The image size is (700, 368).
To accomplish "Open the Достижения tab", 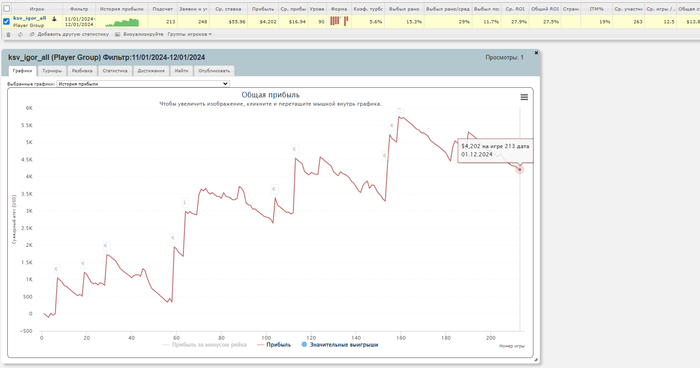I will point(151,71).
